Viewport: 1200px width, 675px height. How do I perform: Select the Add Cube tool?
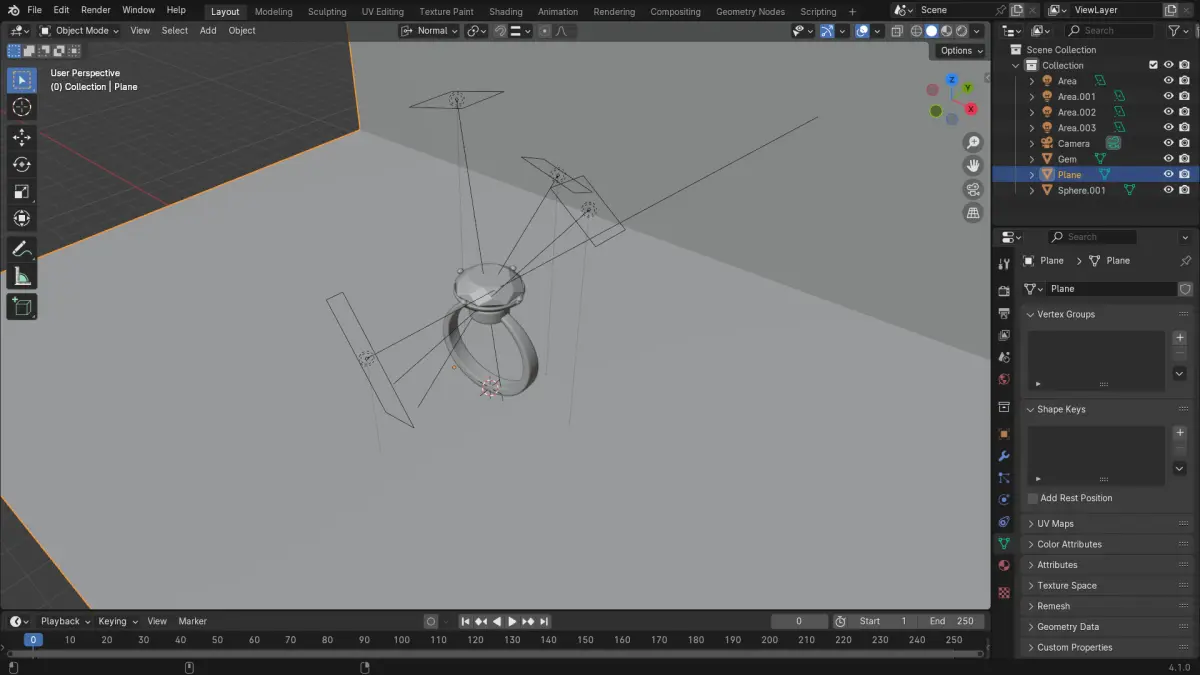(x=22, y=306)
